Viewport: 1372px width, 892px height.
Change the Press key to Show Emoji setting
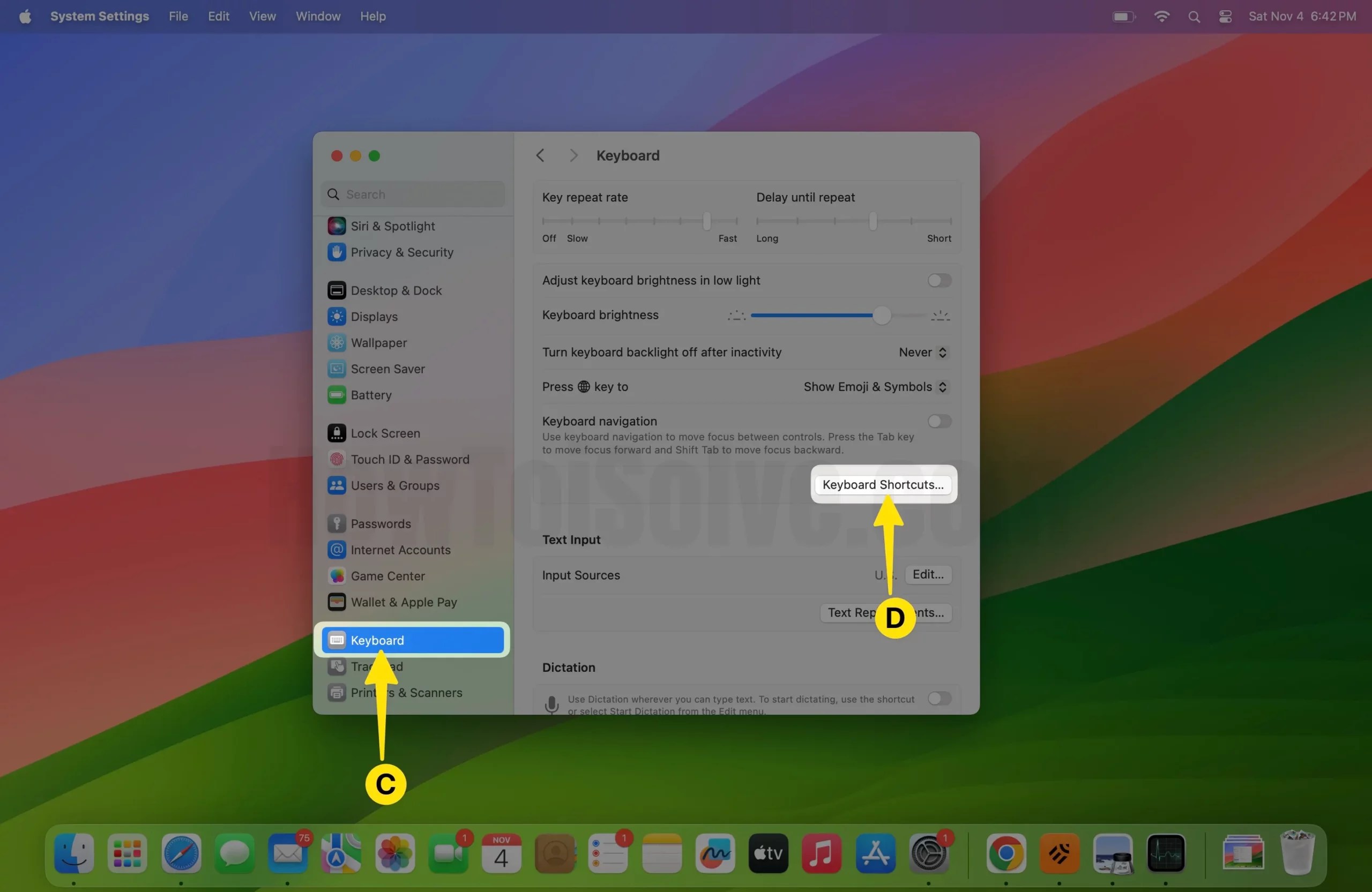[x=875, y=387]
